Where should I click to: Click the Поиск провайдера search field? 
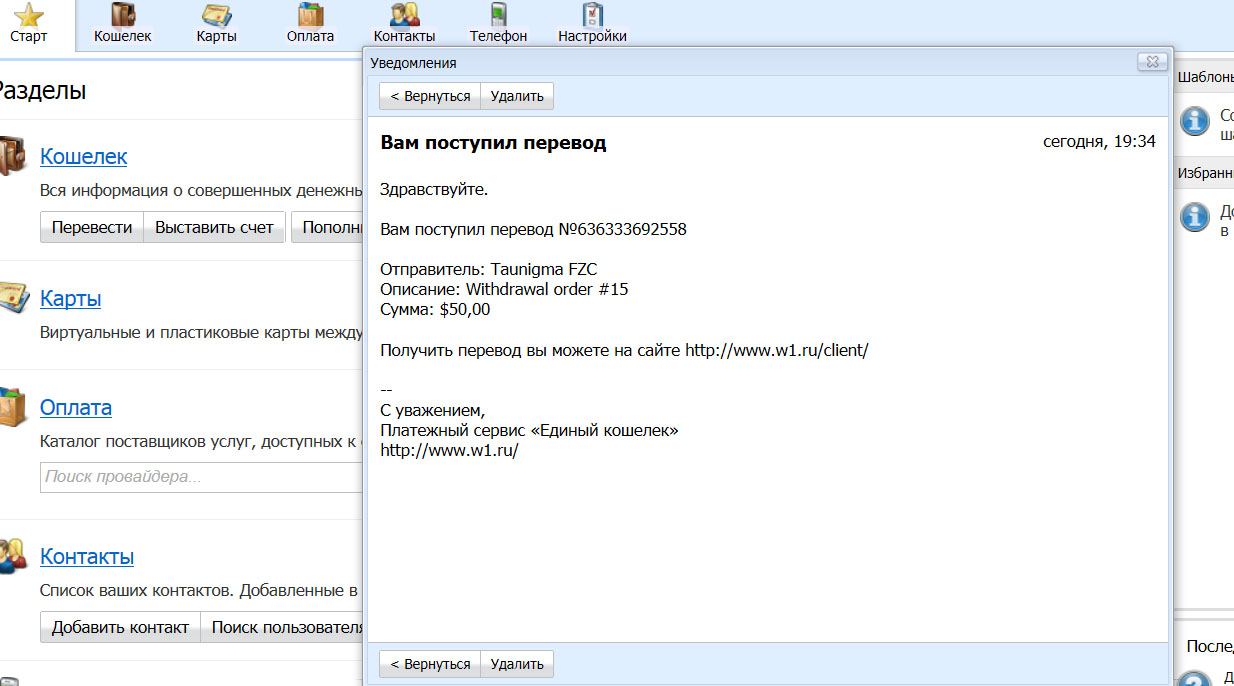click(200, 477)
